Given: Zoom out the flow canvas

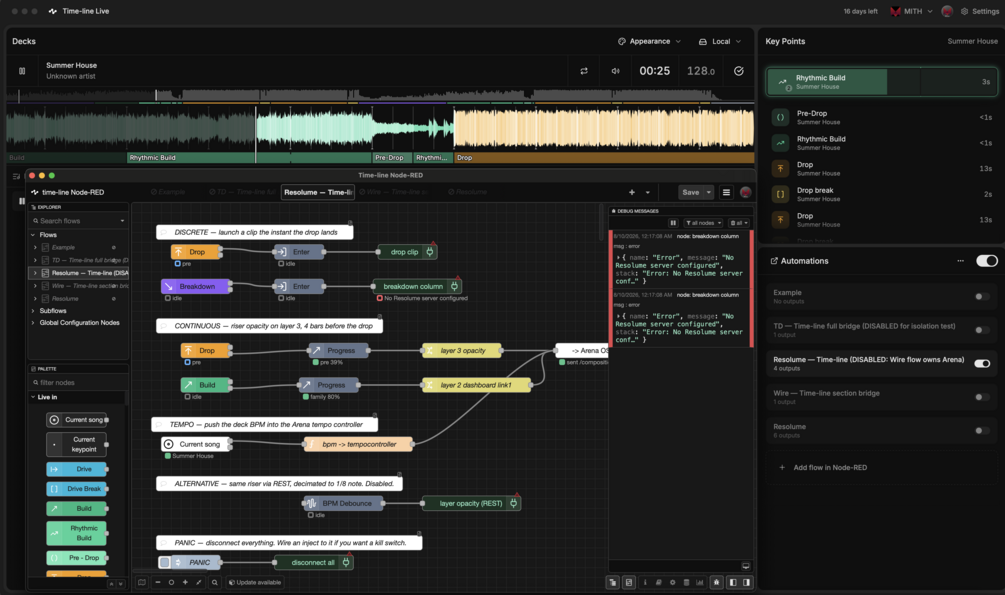Looking at the screenshot, I should (x=158, y=583).
